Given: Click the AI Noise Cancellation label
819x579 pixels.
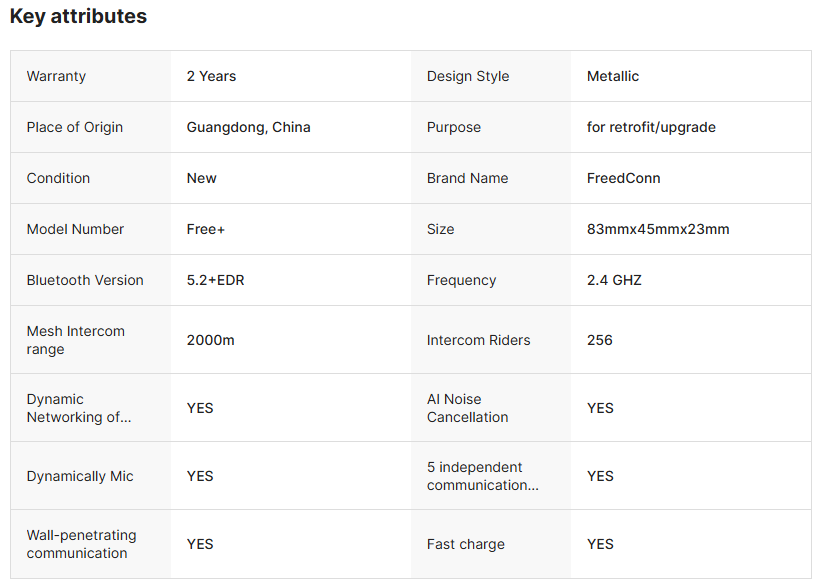Looking at the screenshot, I should pos(467,408).
